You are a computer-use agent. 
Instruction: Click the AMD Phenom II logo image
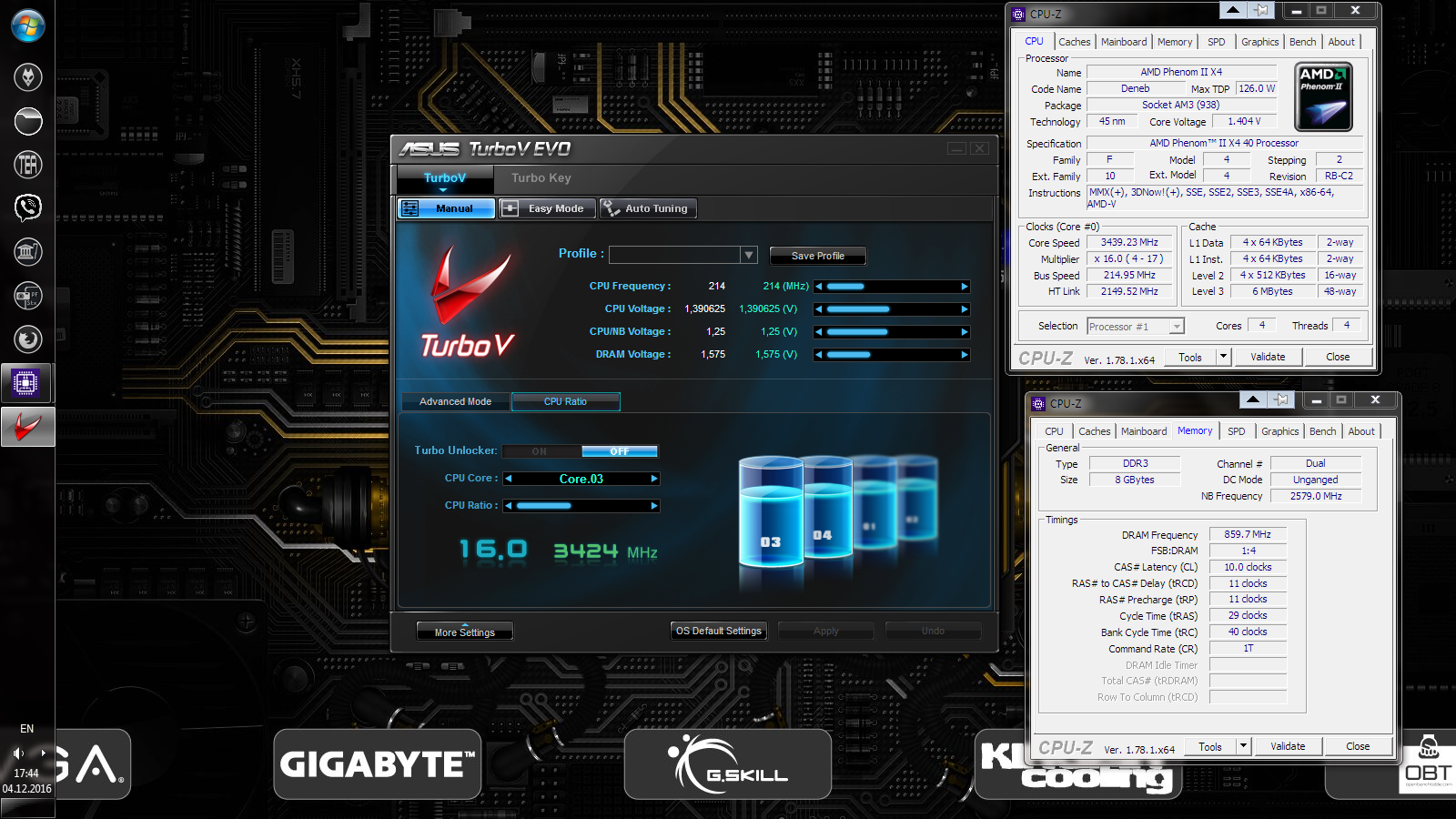click(1324, 97)
